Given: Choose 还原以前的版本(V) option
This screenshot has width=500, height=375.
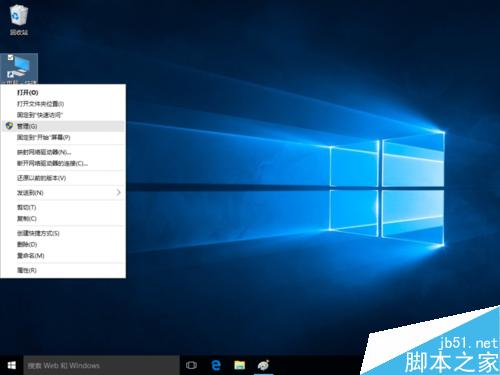Looking at the screenshot, I should pos(63,178).
